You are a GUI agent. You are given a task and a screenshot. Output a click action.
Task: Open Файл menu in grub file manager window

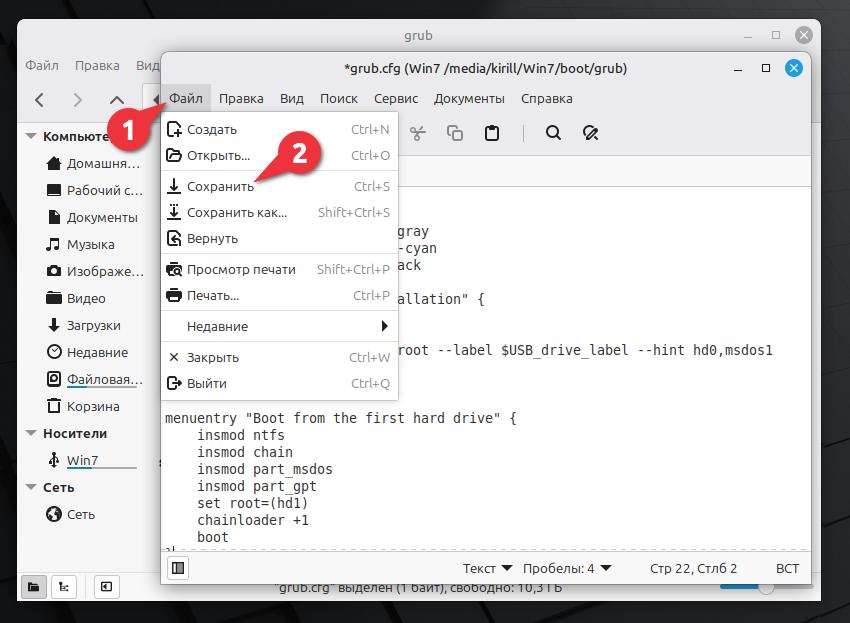coord(42,66)
